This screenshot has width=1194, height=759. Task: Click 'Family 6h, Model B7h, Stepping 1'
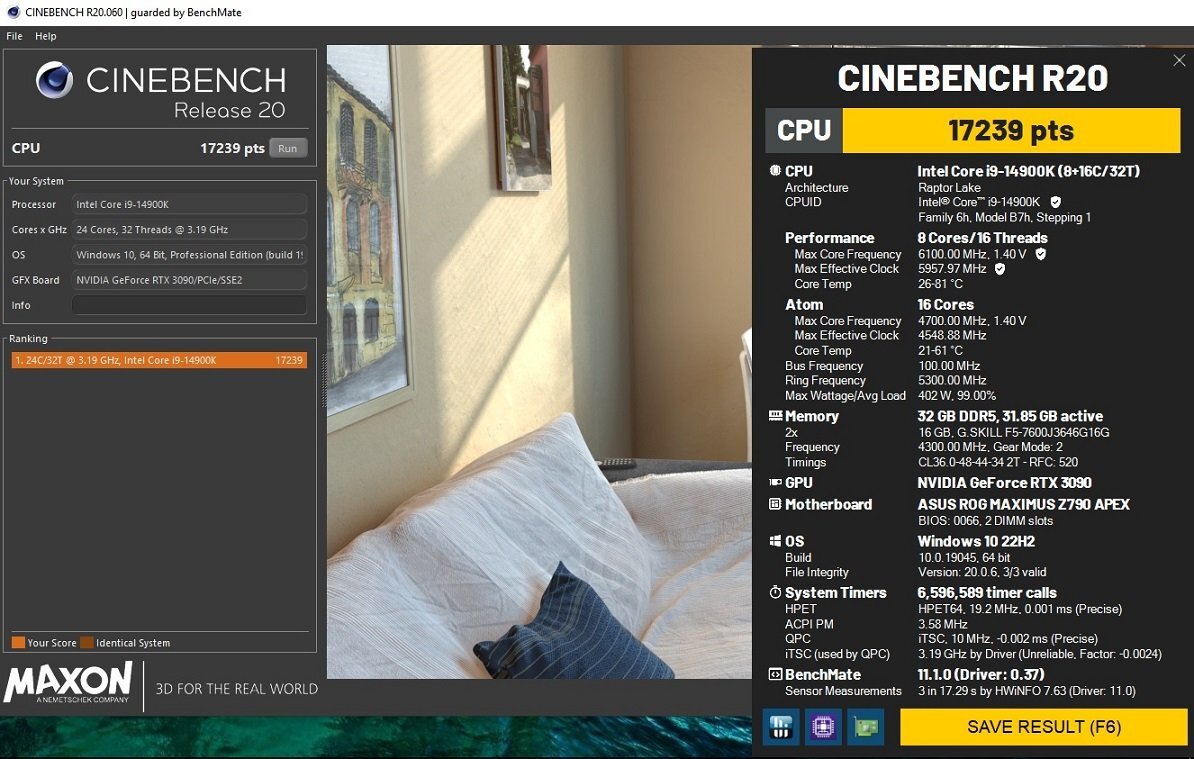pyautogui.click(x=1004, y=217)
